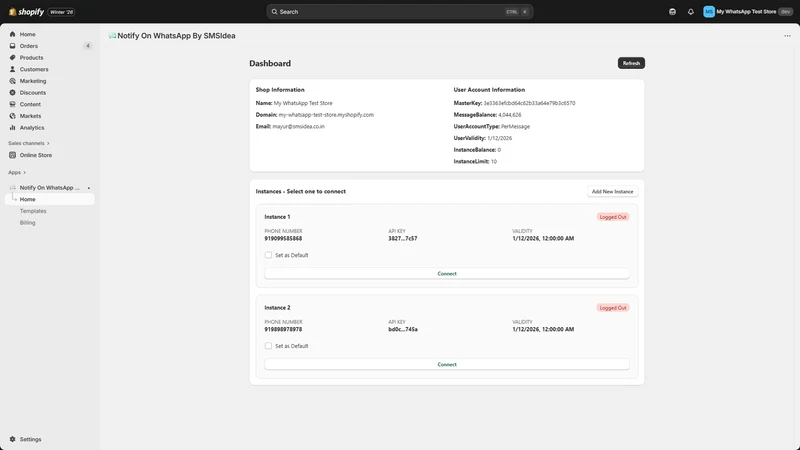Click the Logged Out badge of Instance 2
Screen dimensions: 800x450
(x=613, y=308)
